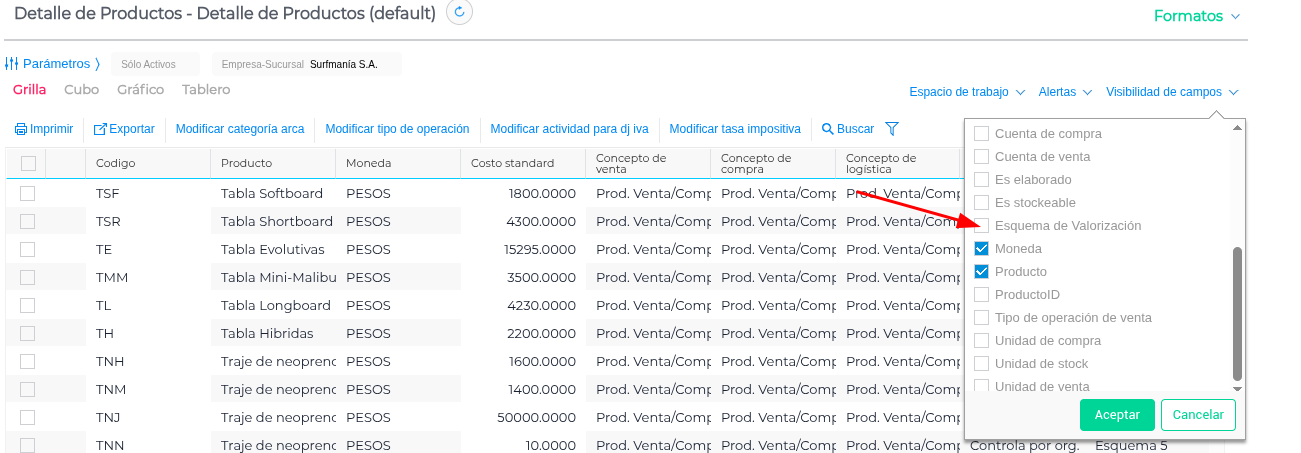This screenshot has width=1301, height=453.
Task: Click the field list vertical scrollbar thumb
Action: pos(1237,312)
